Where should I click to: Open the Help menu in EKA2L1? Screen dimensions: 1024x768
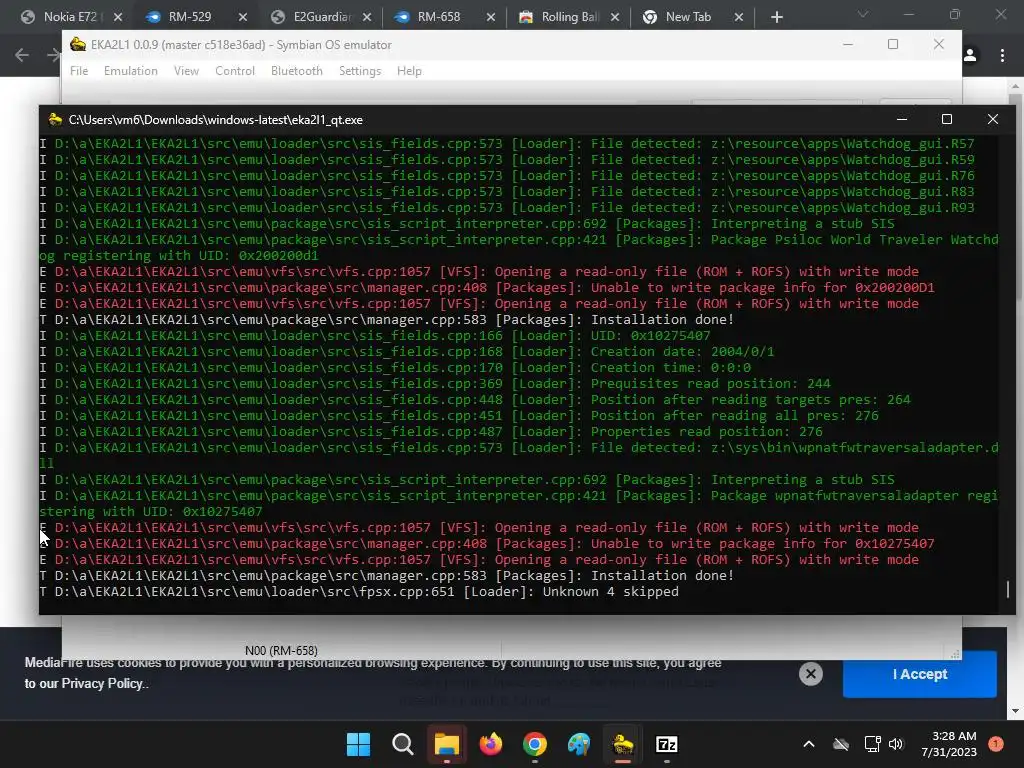(x=409, y=71)
